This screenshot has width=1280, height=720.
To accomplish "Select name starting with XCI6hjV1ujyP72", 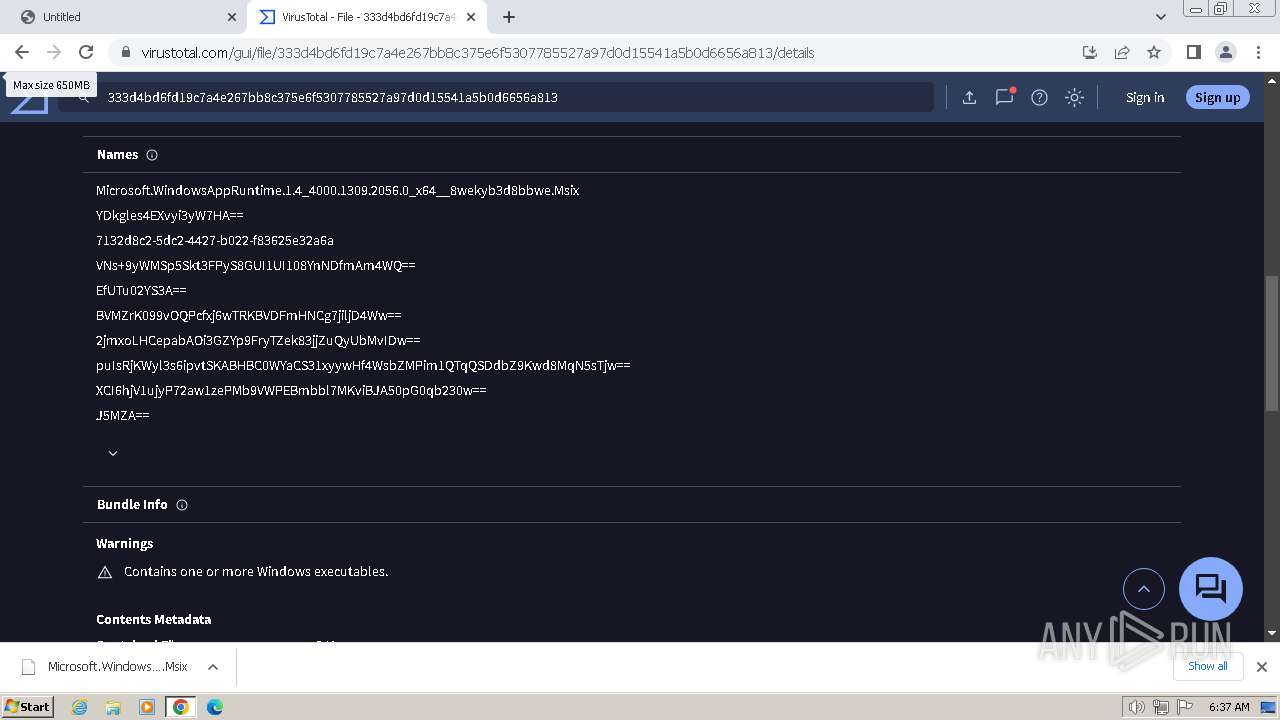I will pos(291,390).
